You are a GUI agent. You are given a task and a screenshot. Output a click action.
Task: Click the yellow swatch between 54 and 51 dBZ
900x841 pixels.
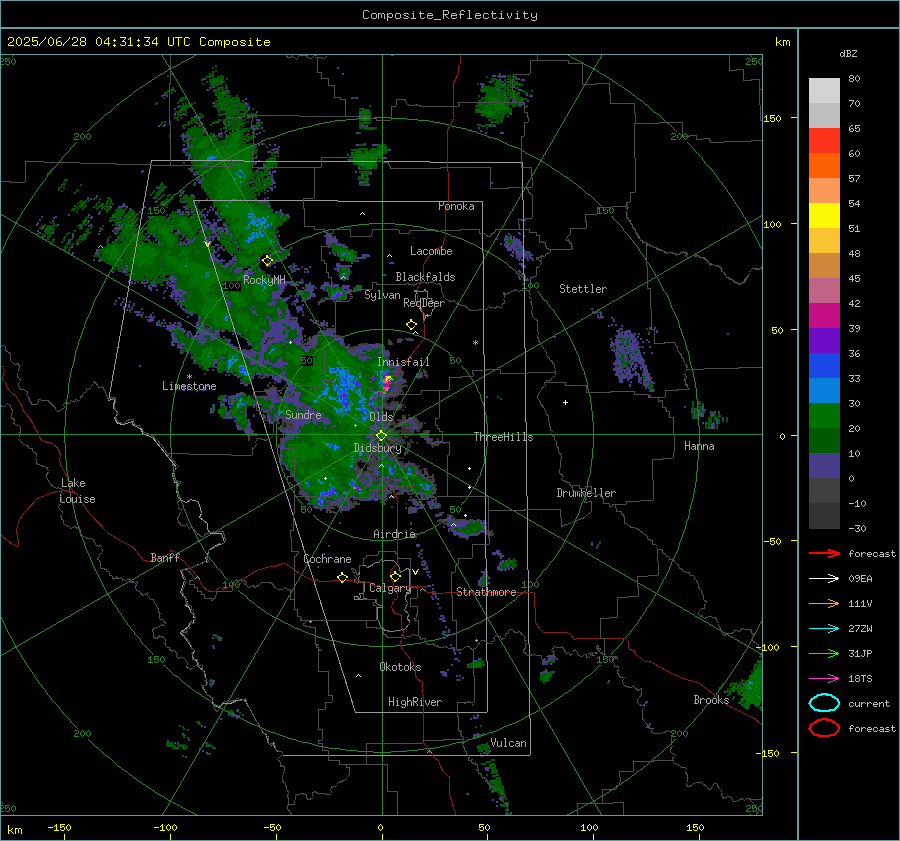click(x=824, y=216)
